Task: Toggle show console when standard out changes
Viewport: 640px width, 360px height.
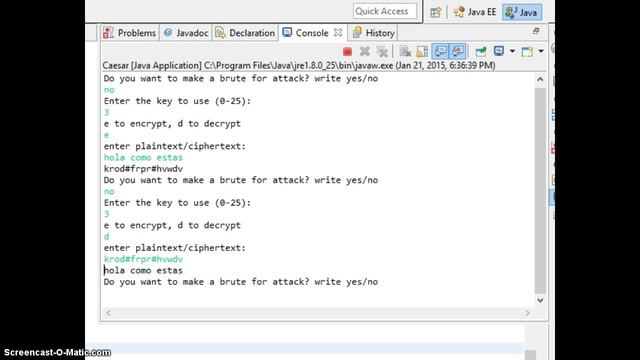Action: pyautogui.click(x=440, y=51)
